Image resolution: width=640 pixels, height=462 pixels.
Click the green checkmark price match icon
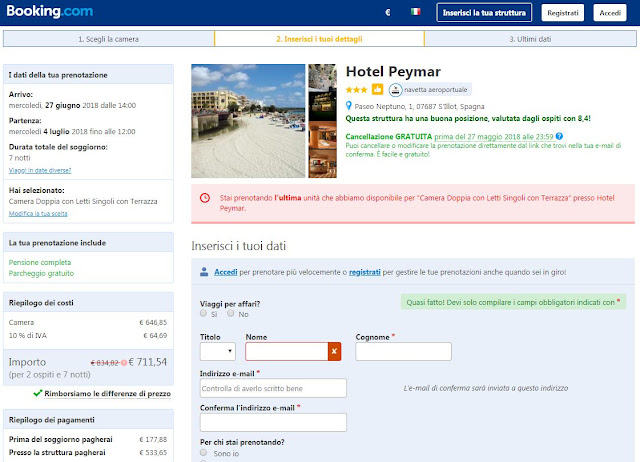[x=38, y=393]
